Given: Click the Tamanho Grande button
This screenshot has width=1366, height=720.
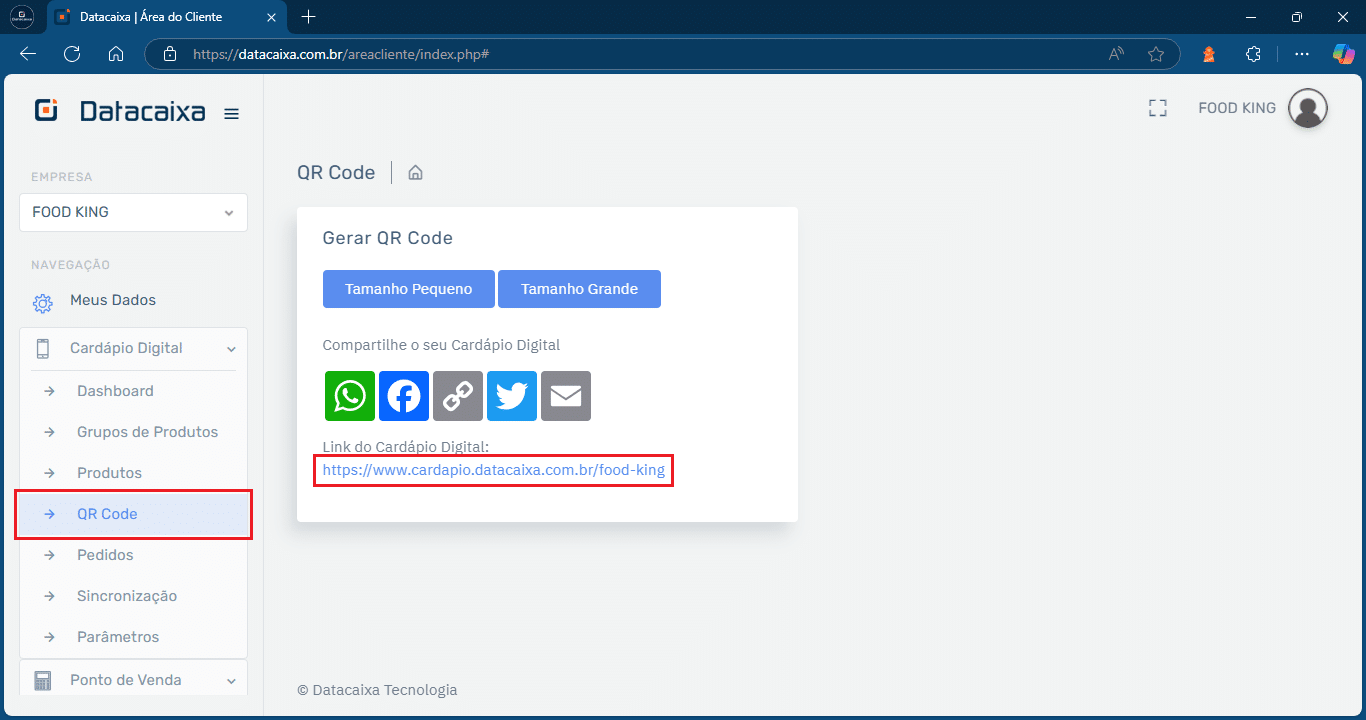Looking at the screenshot, I should 579,289.
